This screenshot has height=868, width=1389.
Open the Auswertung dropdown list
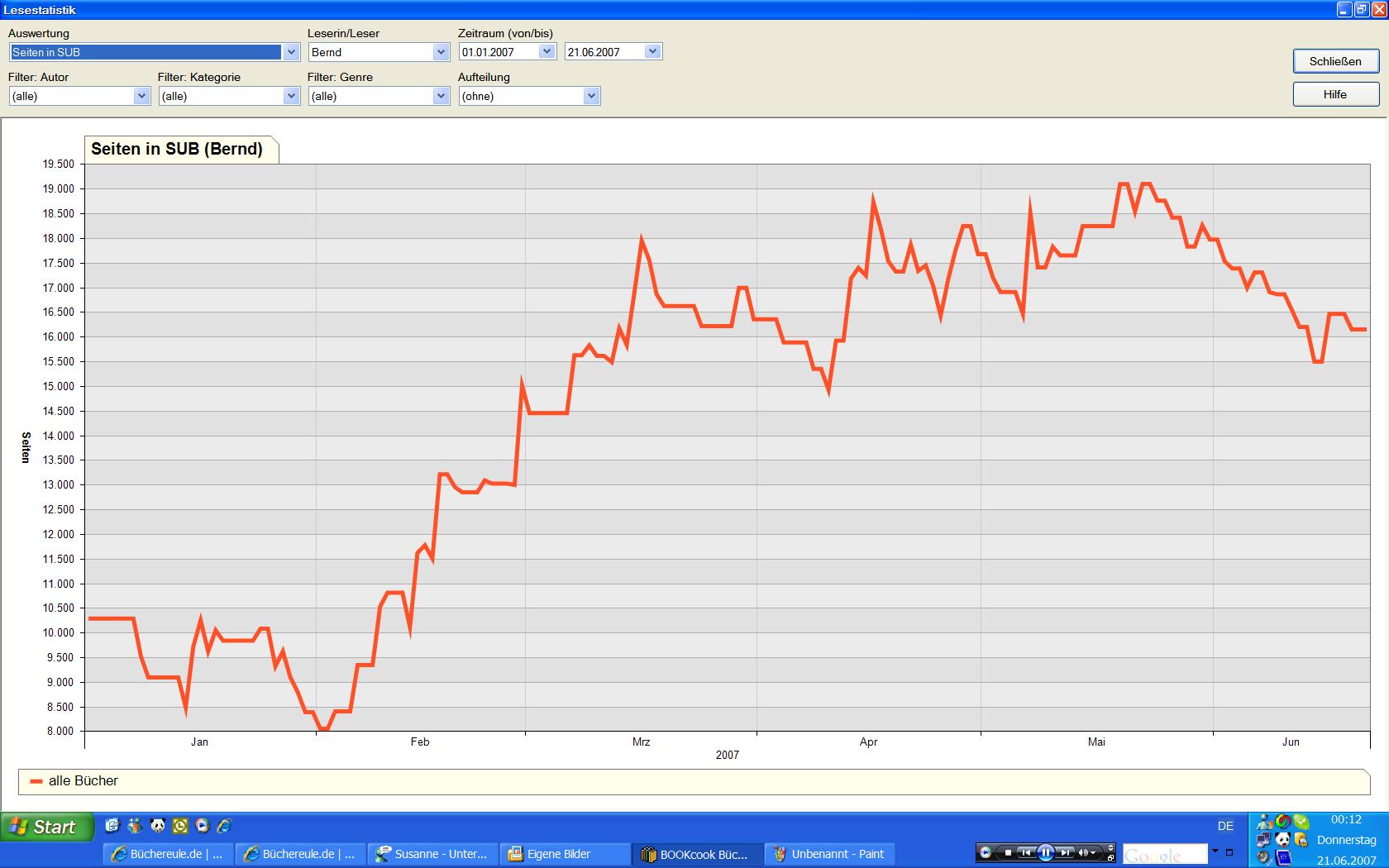[x=291, y=52]
